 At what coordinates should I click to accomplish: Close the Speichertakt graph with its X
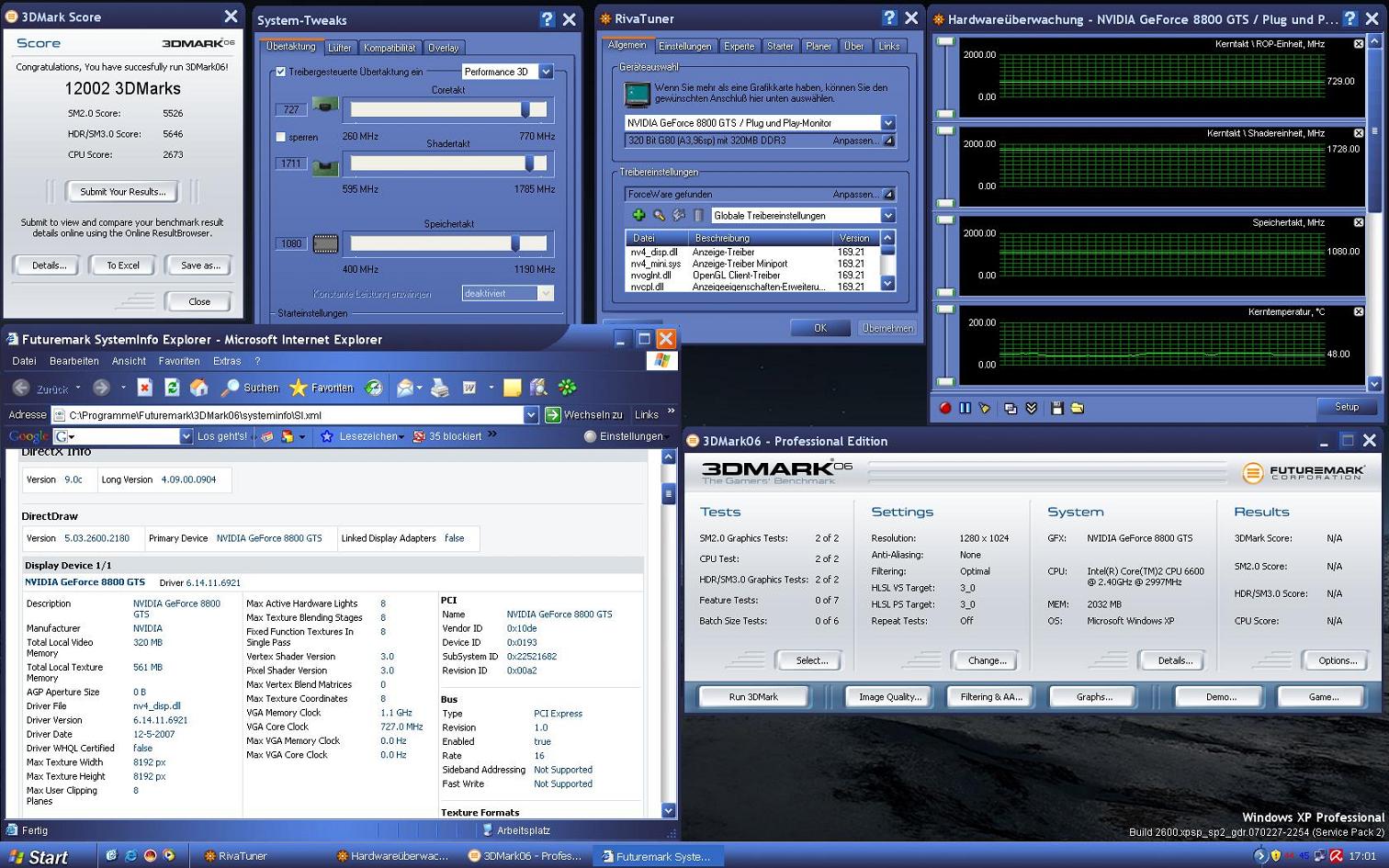(1359, 222)
